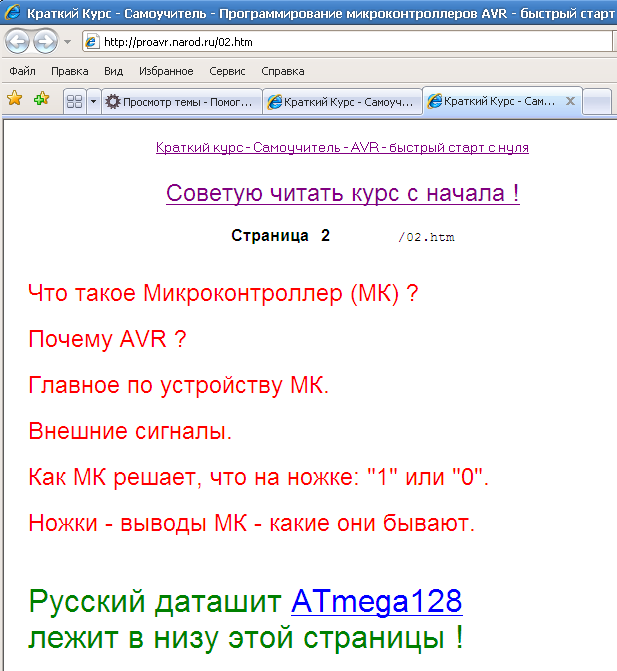Open the ATmega128 datasheet link
The height and width of the screenshot is (671, 617).
[x=377, y=602]
